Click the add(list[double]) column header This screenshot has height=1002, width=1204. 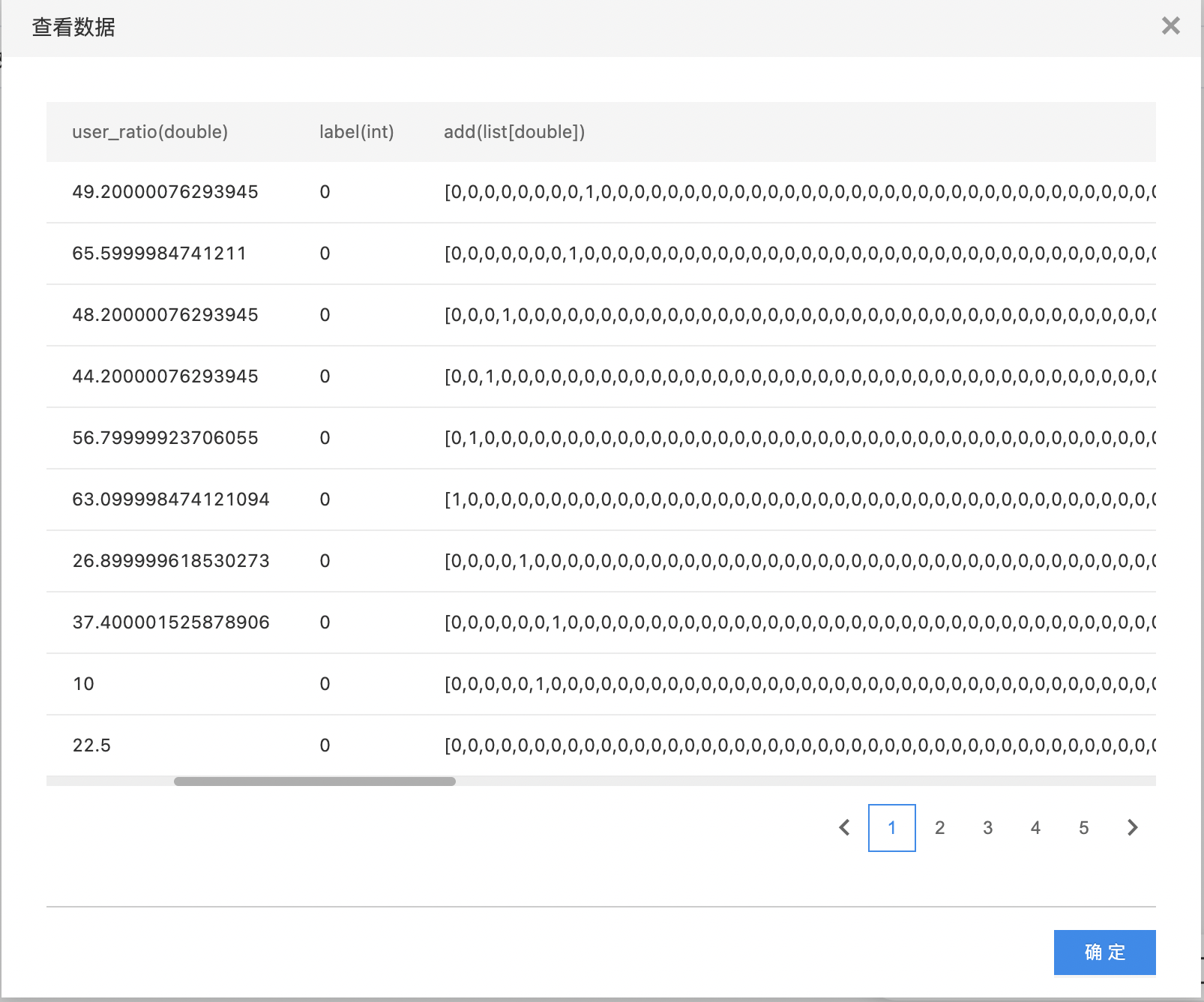514,132
